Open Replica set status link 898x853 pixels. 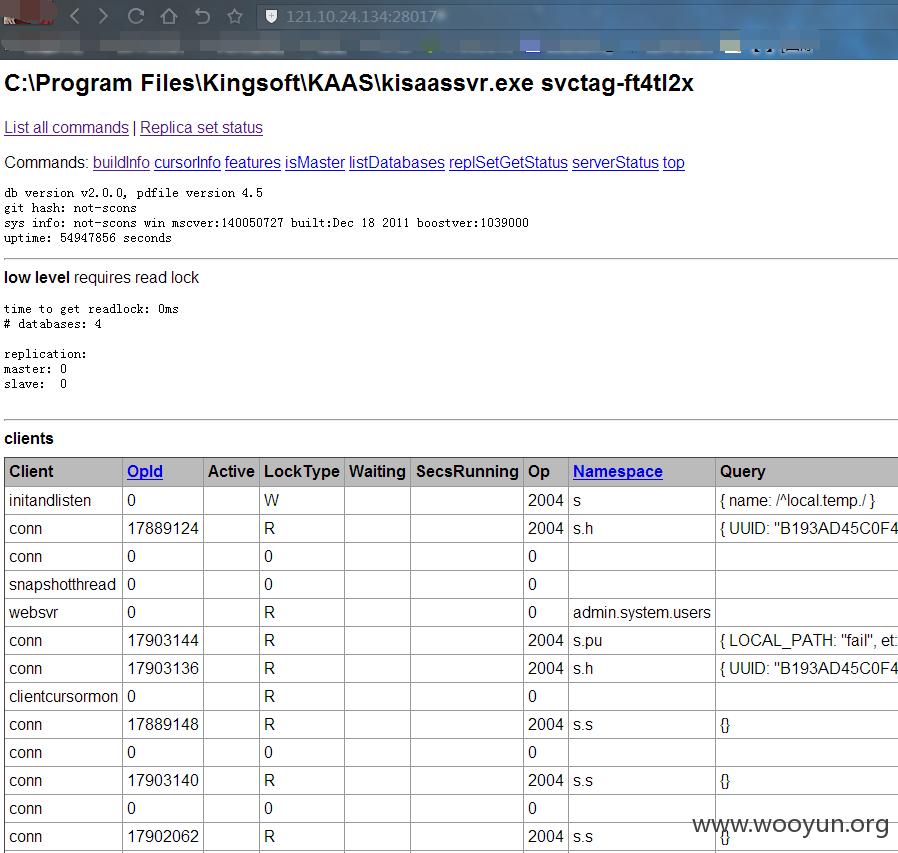pos(201,127)
